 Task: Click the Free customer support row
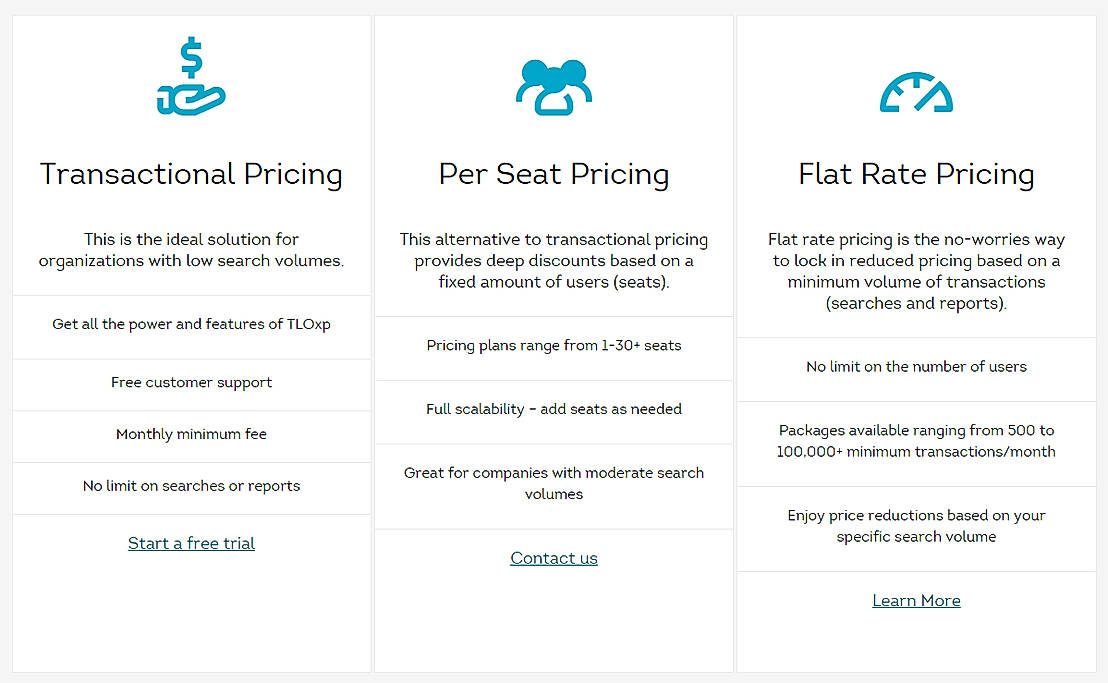coord(191,382)
